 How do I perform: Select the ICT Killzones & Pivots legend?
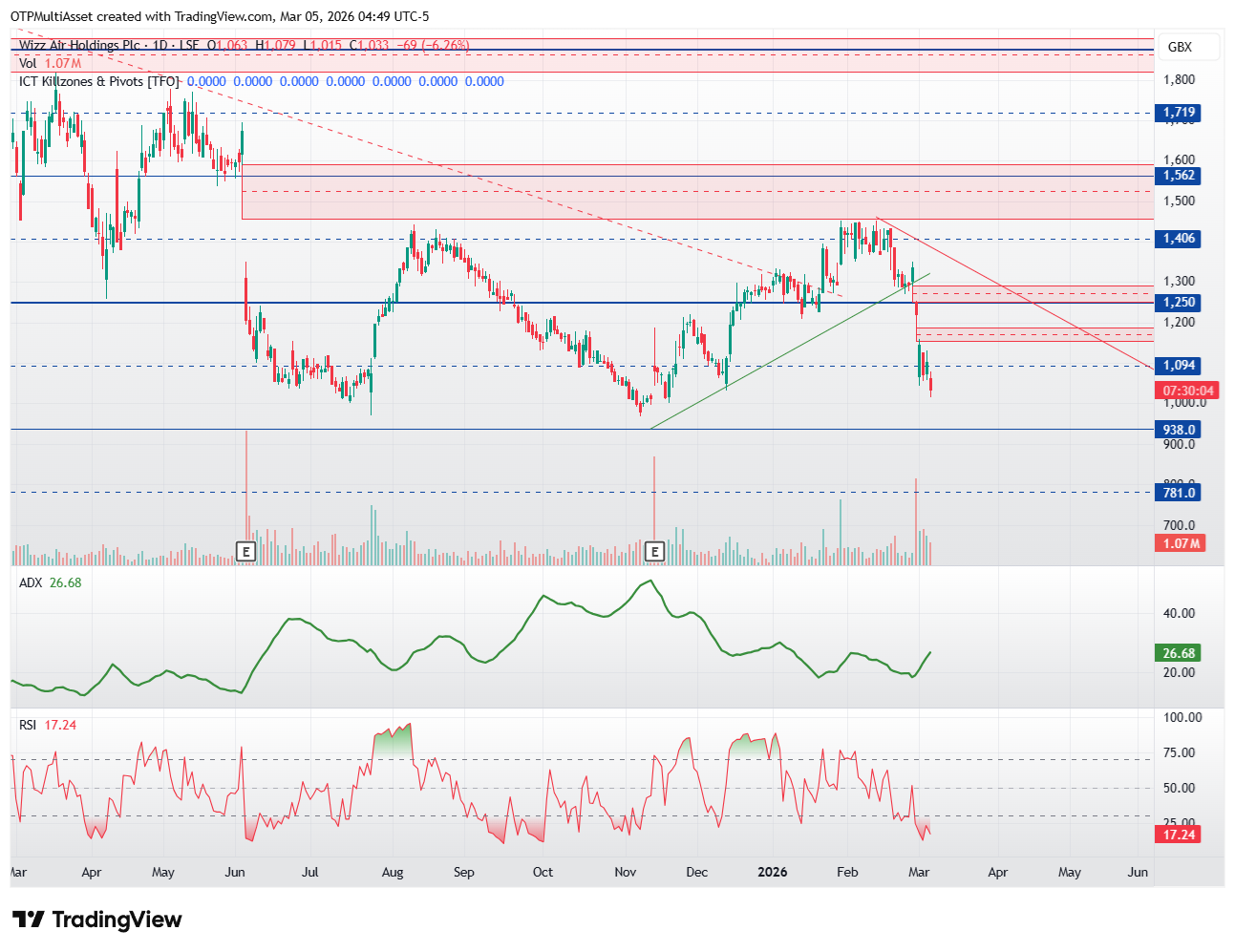coord(98,81)
